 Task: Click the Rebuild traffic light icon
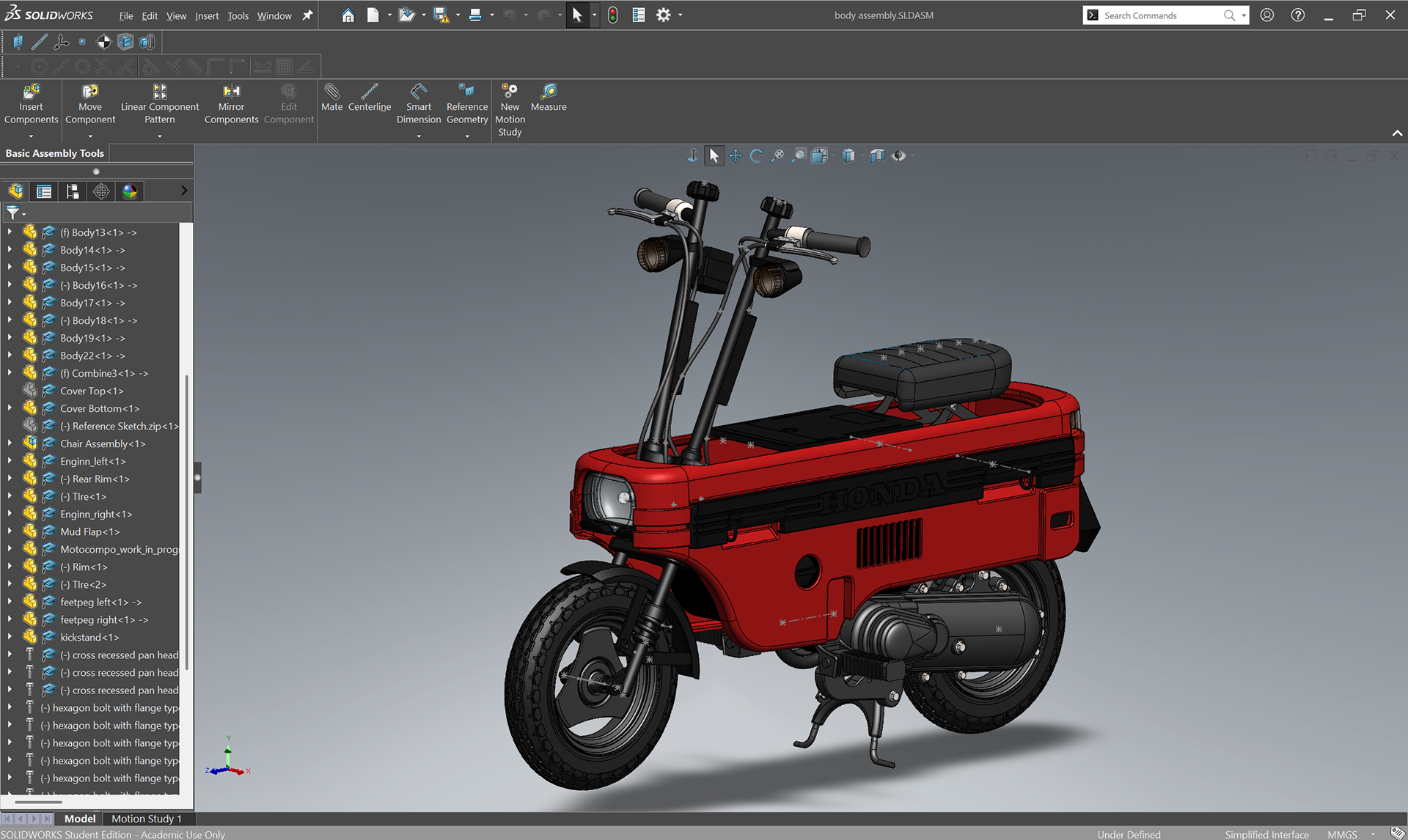click(x=613, y=15)
